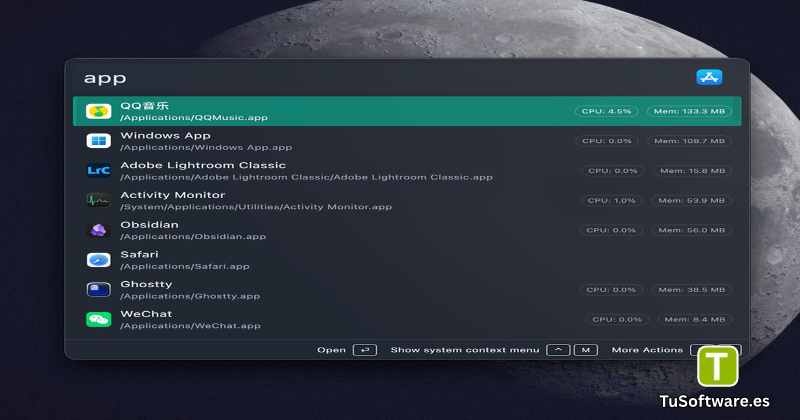Select the "WeChat" result title
The image size is (800, 420).
pyautogui.click(x=146, y=314)
